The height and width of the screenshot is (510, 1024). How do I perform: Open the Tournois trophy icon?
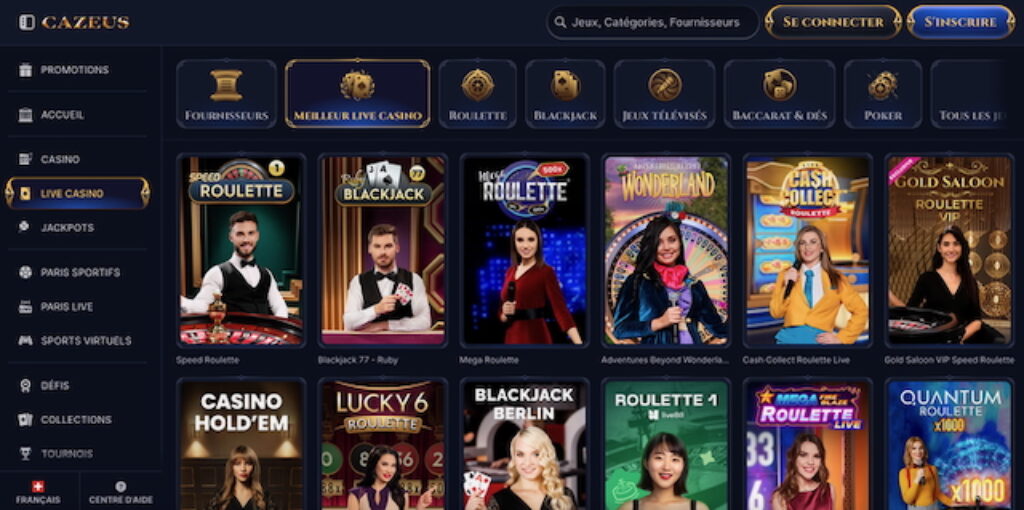tap(25, 453)
